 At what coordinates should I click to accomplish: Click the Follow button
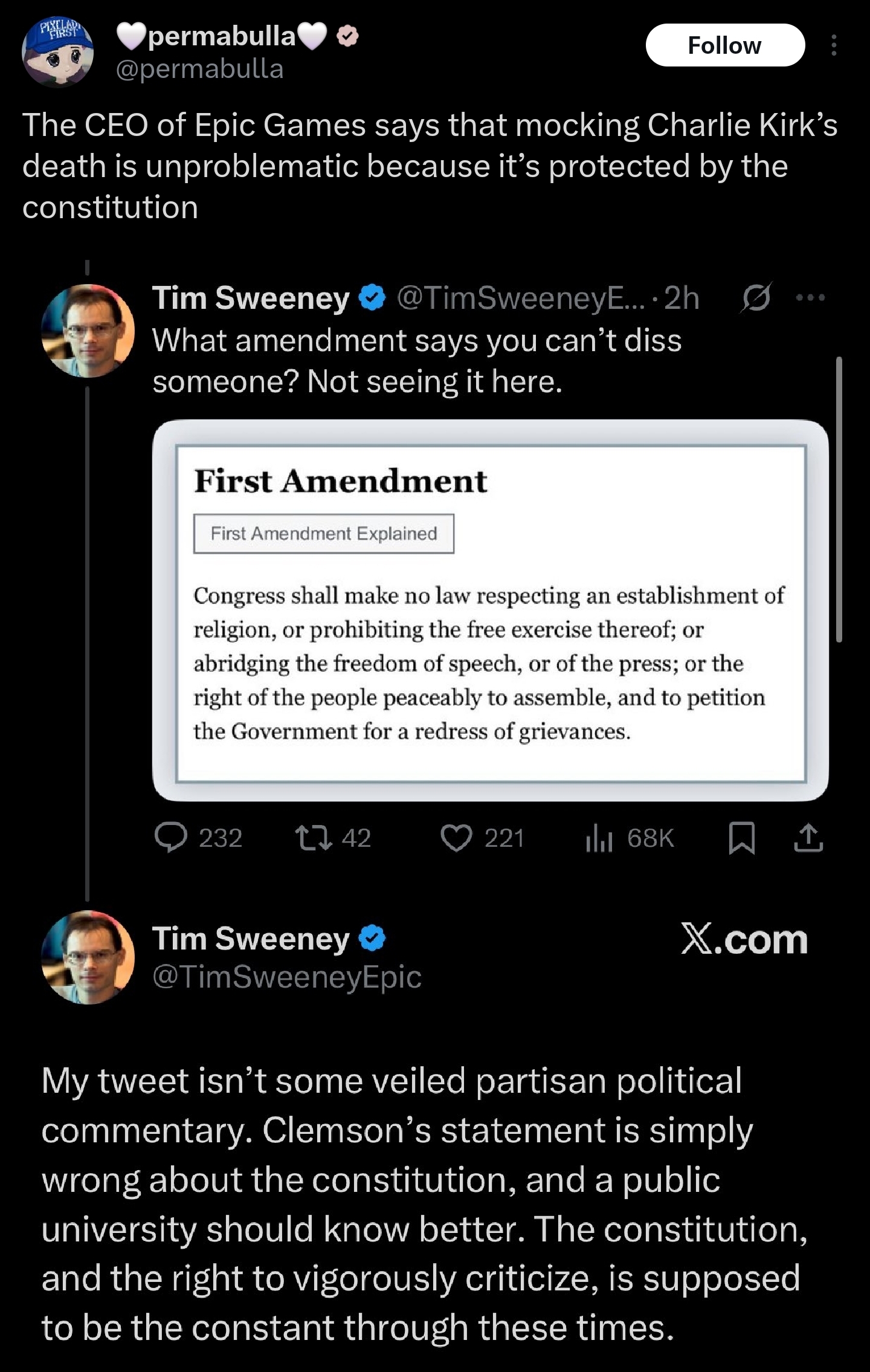pyautogui.click(x=724, y=45)
